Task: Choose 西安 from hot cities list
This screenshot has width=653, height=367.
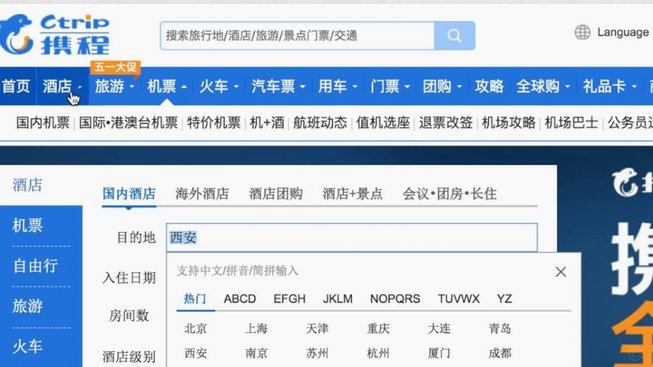Action: click(x=195, y=353)
